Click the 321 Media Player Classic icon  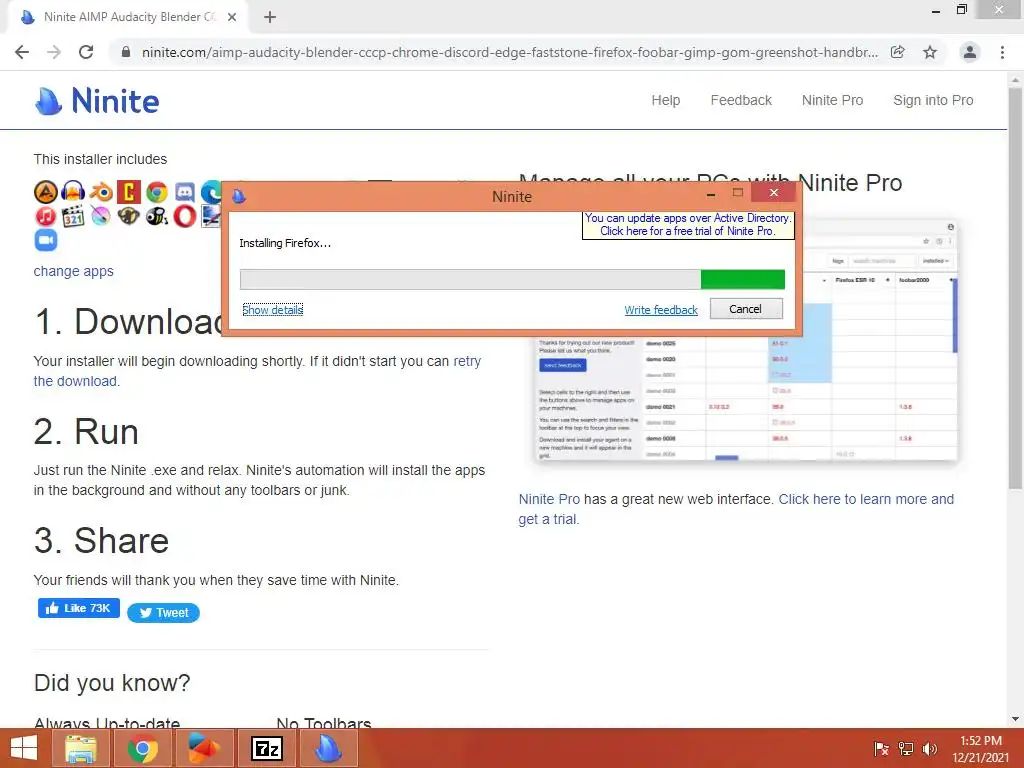pos(73,216)
